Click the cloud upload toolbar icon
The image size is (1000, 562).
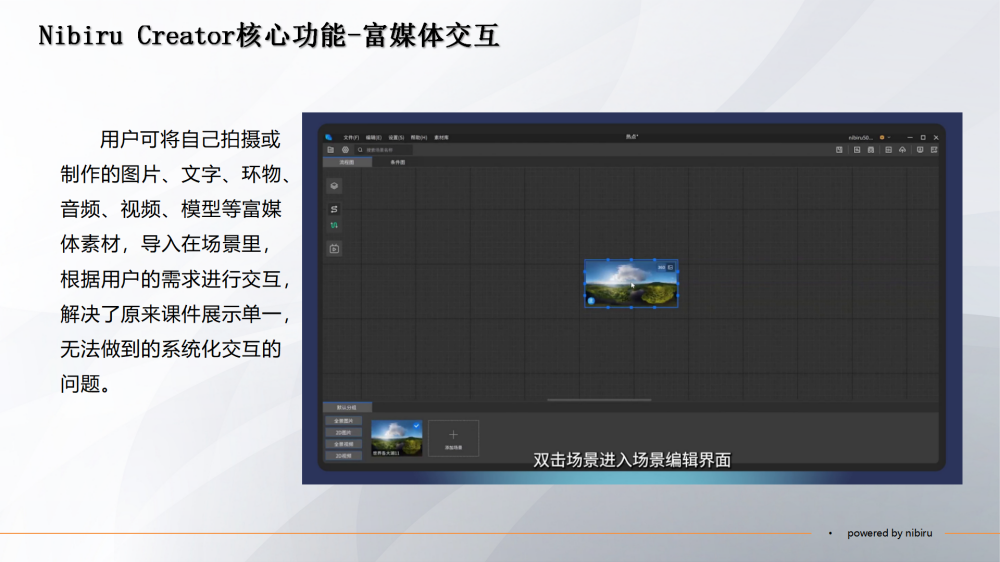[x=902, y=150]
